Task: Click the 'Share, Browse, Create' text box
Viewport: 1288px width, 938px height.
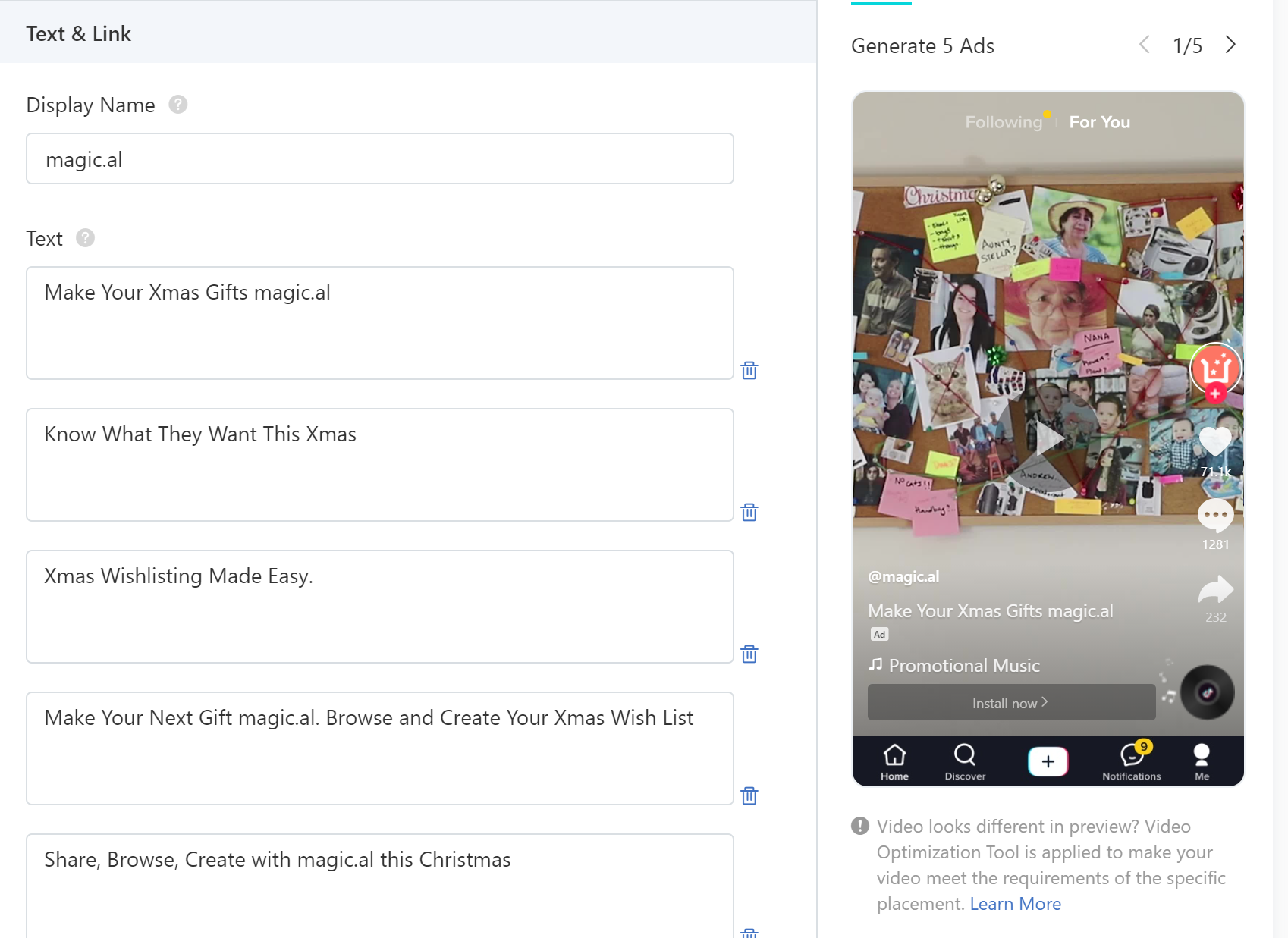Action: tap(380, 886)
